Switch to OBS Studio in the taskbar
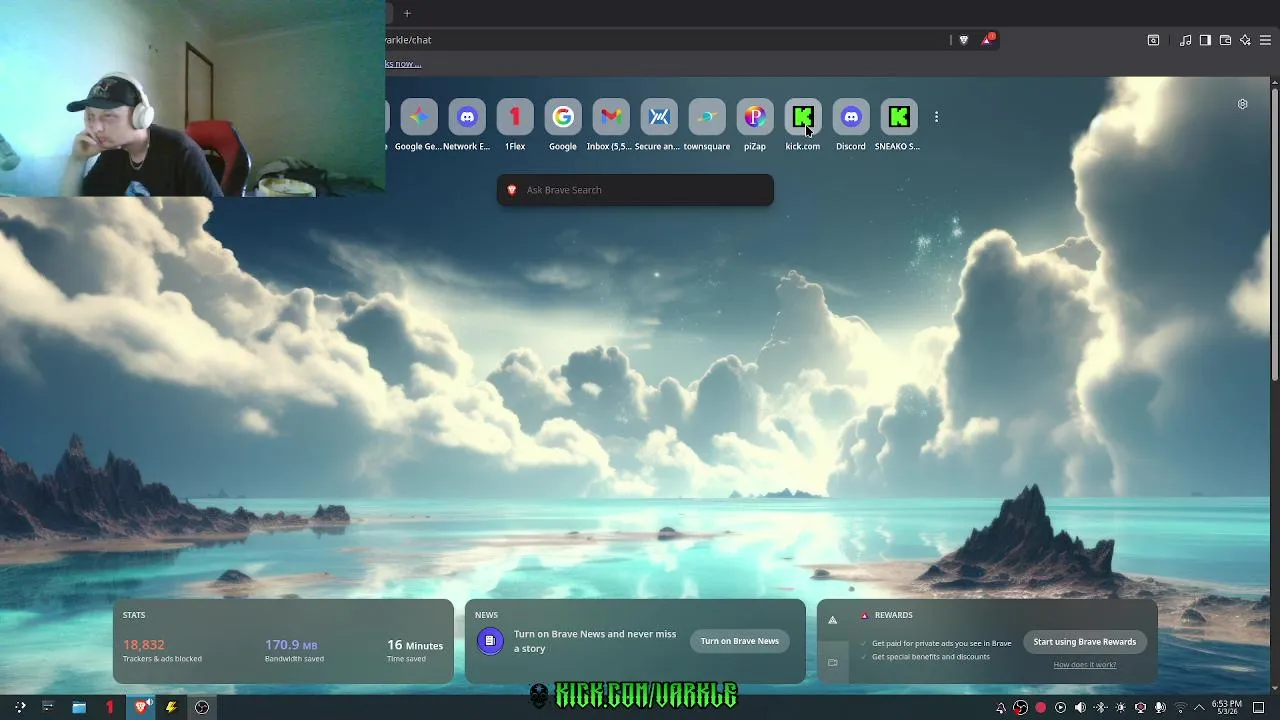This screenshot has height=720, width=1280. [x=202, y=707]
